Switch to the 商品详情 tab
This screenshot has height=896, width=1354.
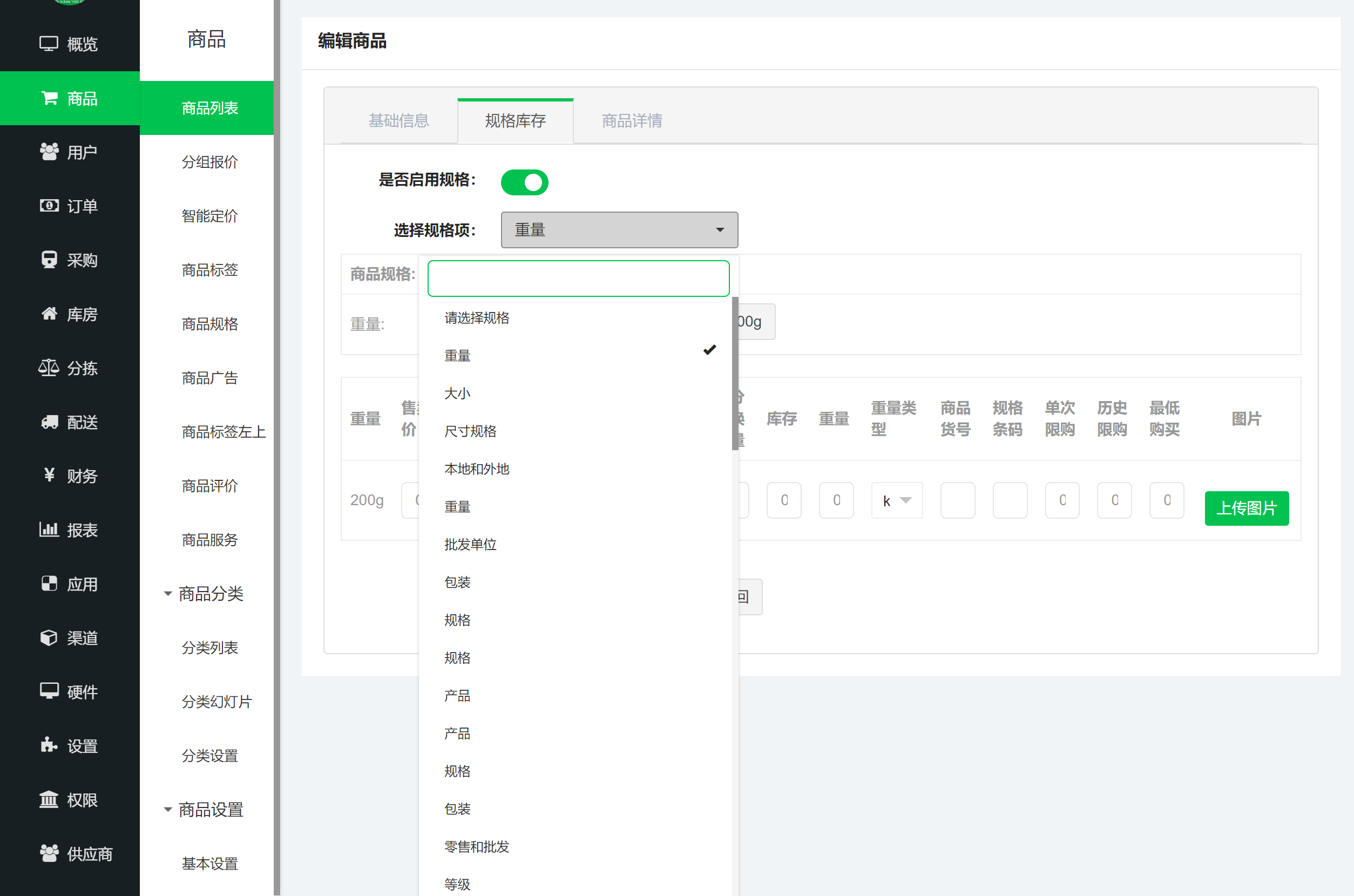[632, 120]
